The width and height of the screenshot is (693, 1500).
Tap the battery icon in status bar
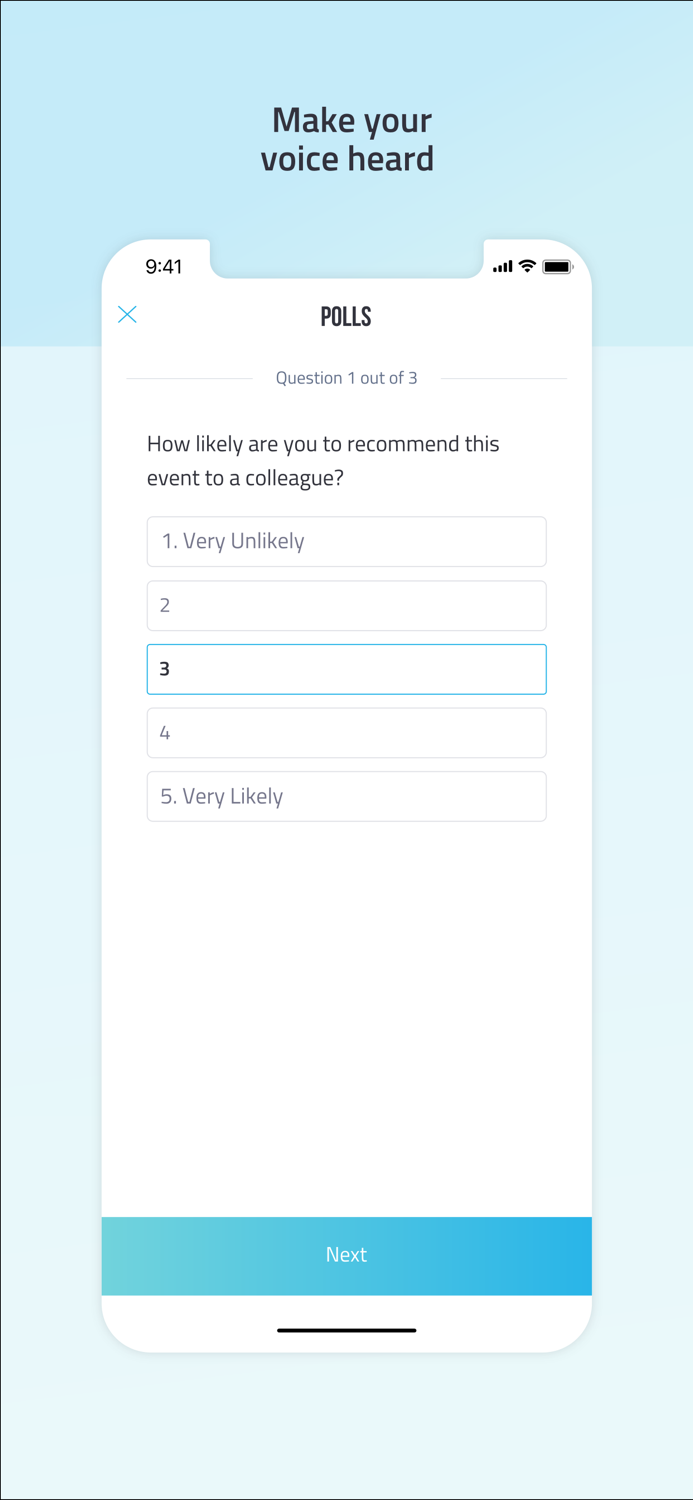pos(558,267)
